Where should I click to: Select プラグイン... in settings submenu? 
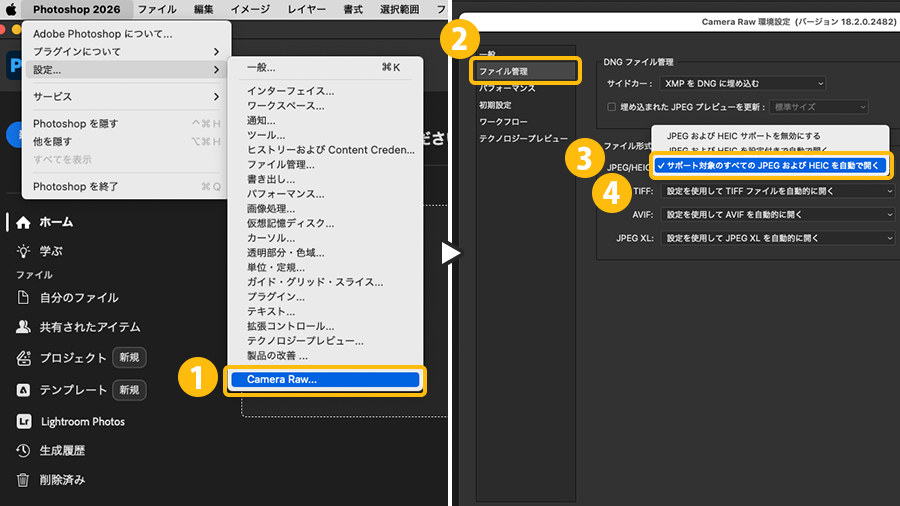325,297
